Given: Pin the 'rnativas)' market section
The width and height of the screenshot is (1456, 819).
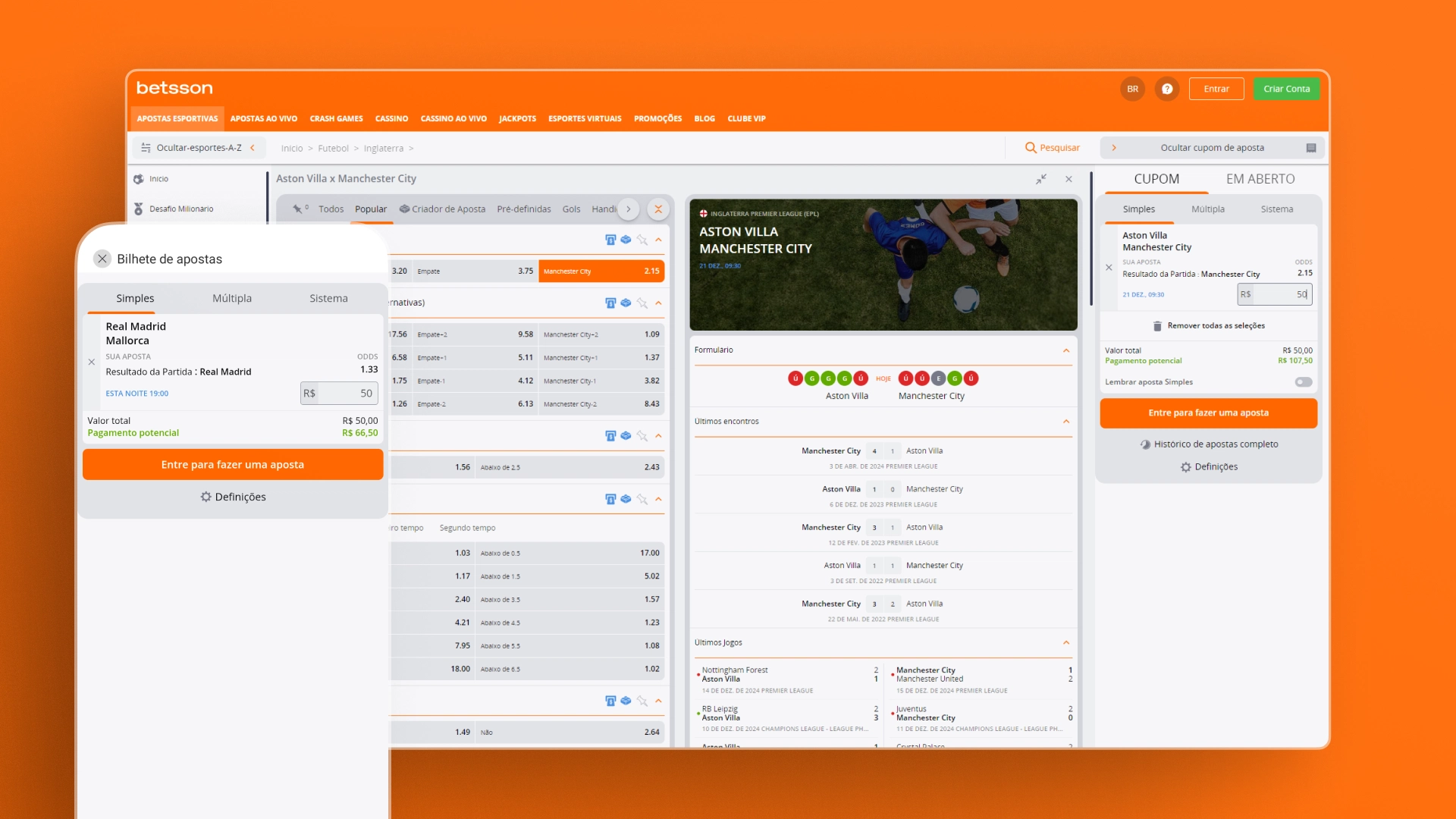Looking at the screenshot, I should click(x=642, y=303).
